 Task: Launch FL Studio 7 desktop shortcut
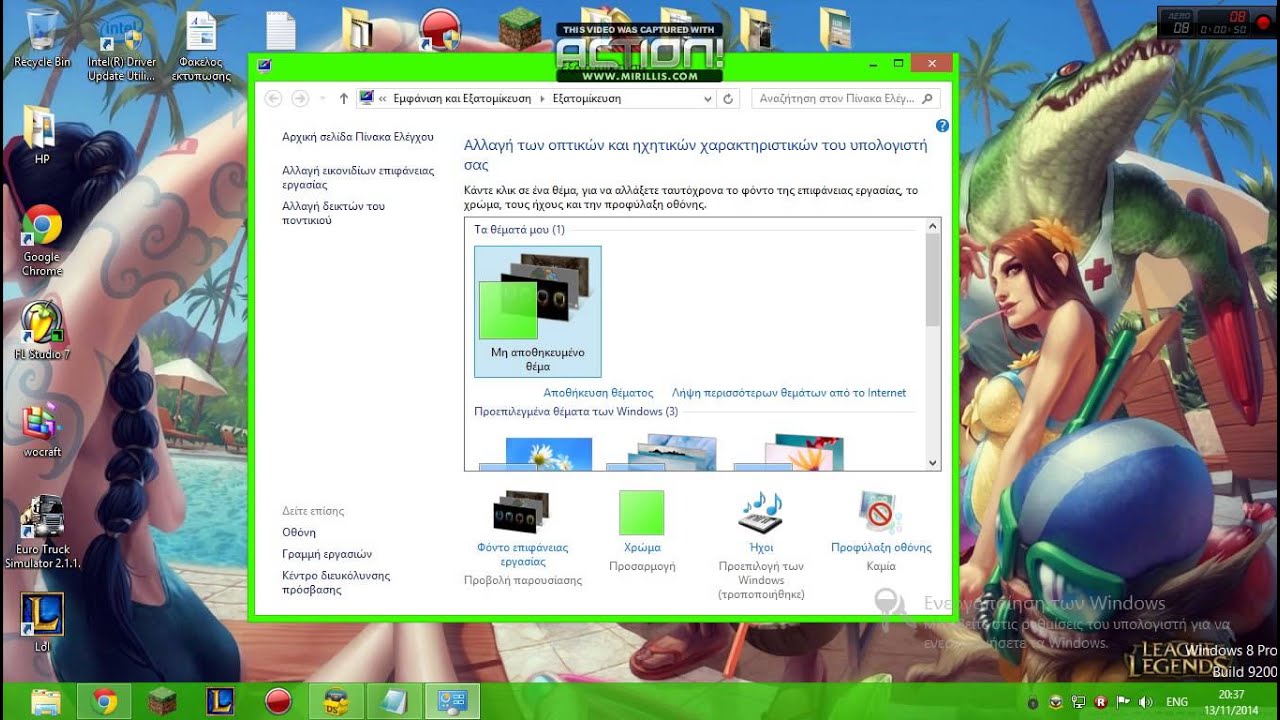[x=42, y=330]
